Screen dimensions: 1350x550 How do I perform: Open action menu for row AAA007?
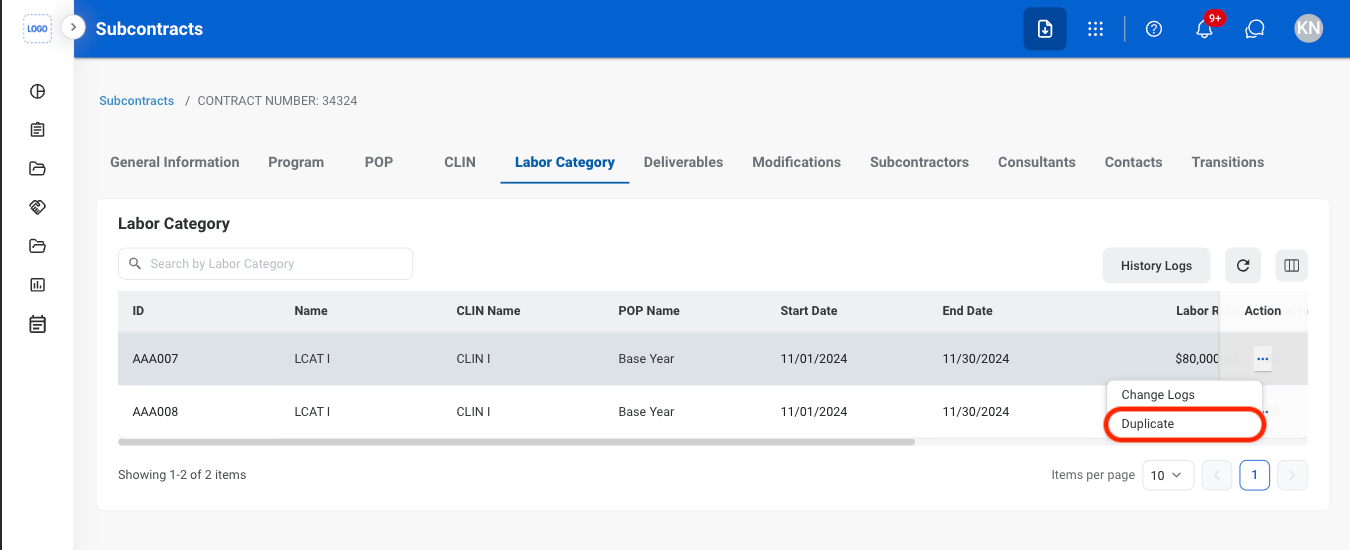coord(1263,359)
